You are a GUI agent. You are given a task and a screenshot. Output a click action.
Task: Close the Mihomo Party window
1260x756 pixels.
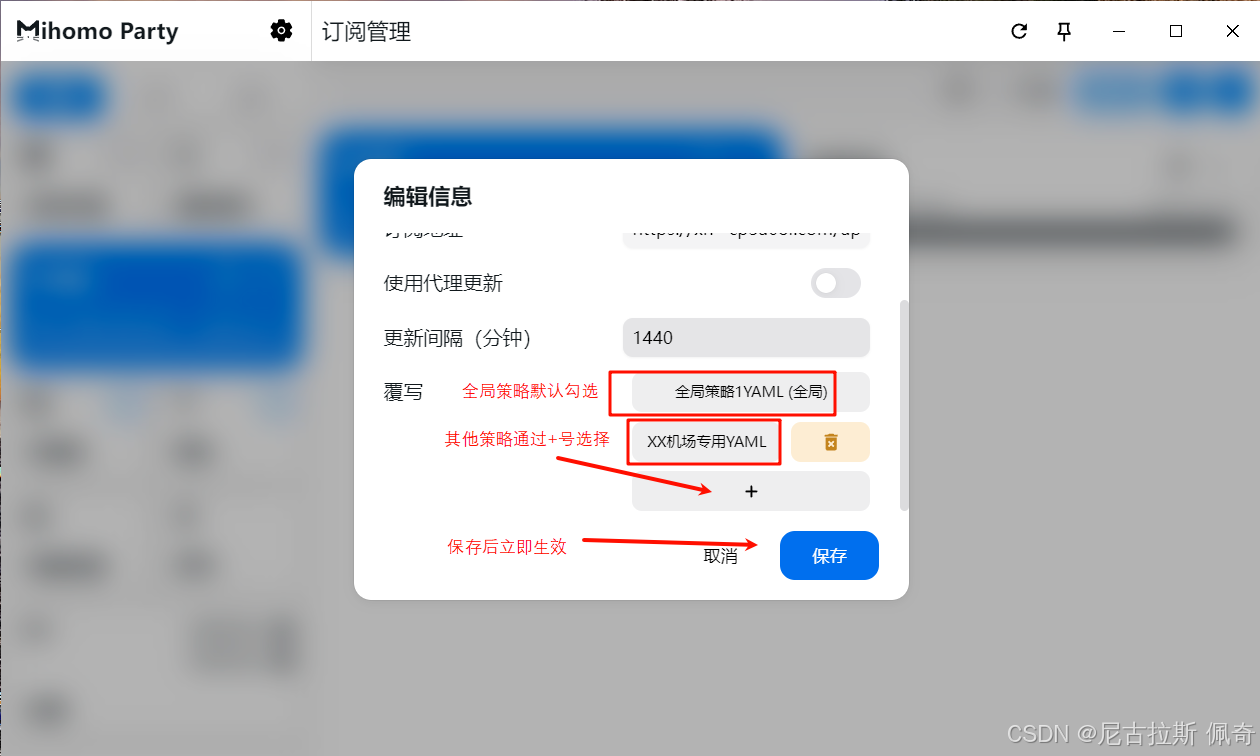tap(1232, 31)
